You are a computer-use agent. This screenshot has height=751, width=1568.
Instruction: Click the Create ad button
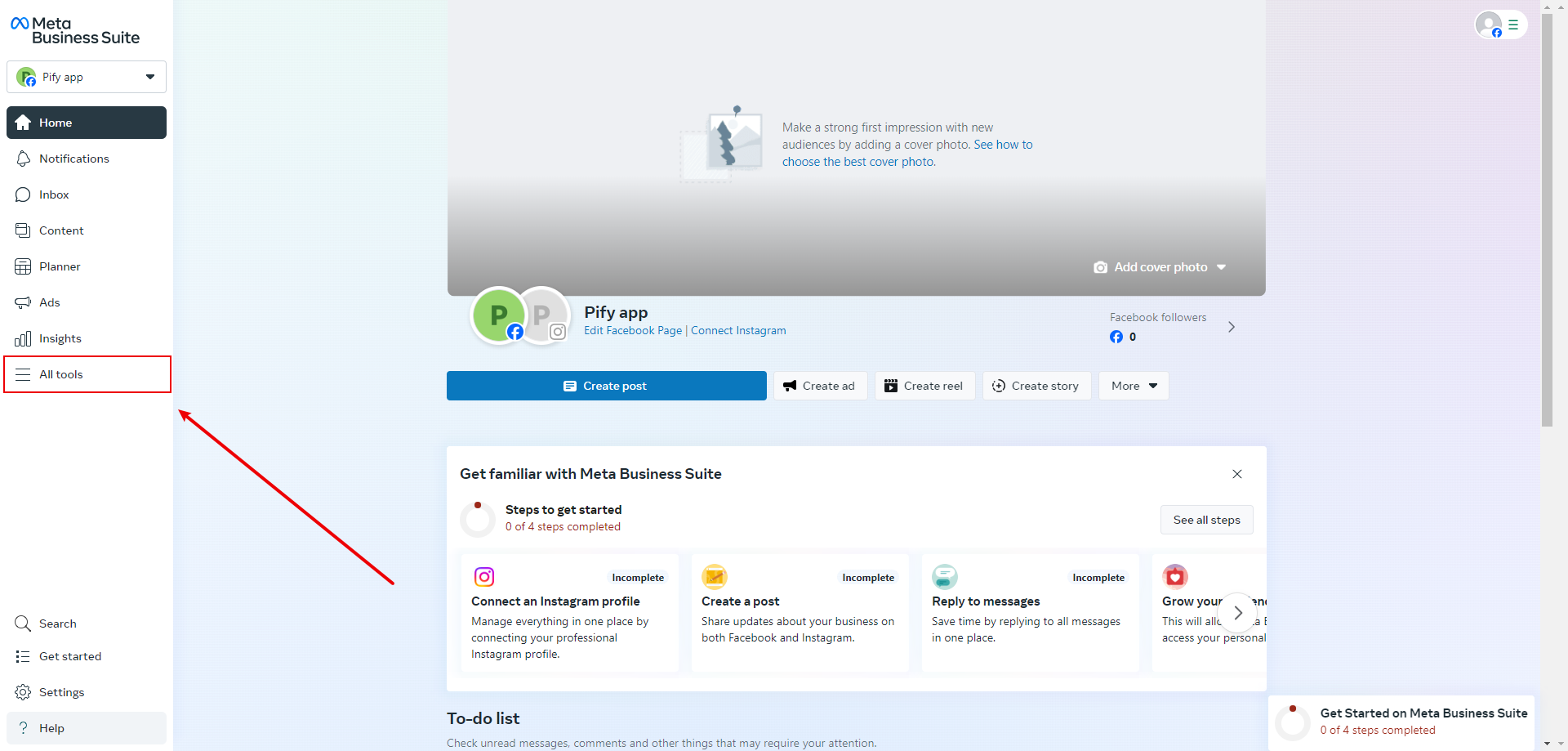(820, 386)
